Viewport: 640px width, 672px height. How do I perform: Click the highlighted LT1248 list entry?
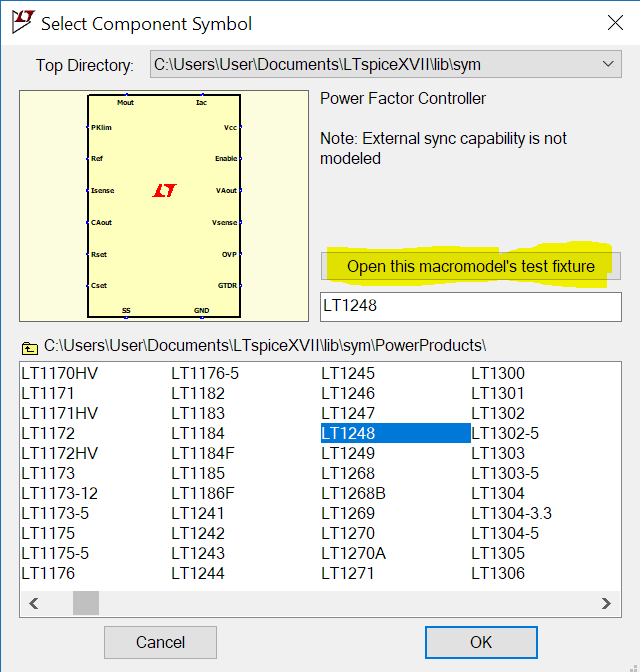(395, 433)
